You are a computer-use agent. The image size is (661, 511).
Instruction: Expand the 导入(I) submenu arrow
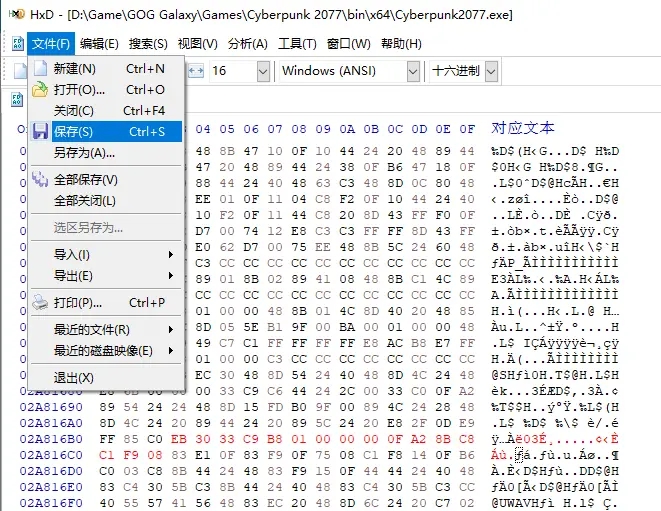pyautogui.click(x=171, y=254)
